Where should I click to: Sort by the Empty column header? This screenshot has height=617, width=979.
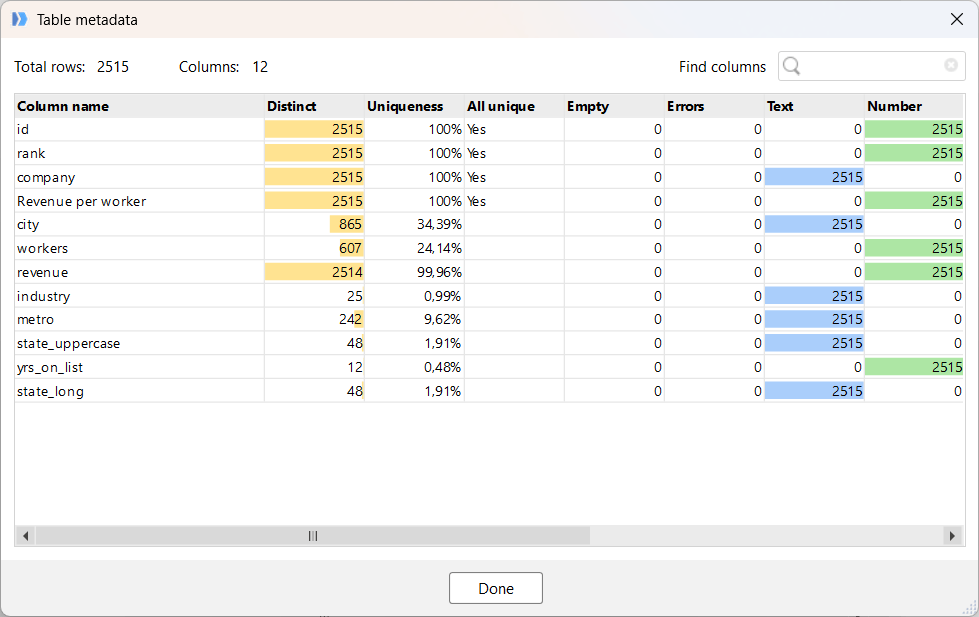[614, 106]
